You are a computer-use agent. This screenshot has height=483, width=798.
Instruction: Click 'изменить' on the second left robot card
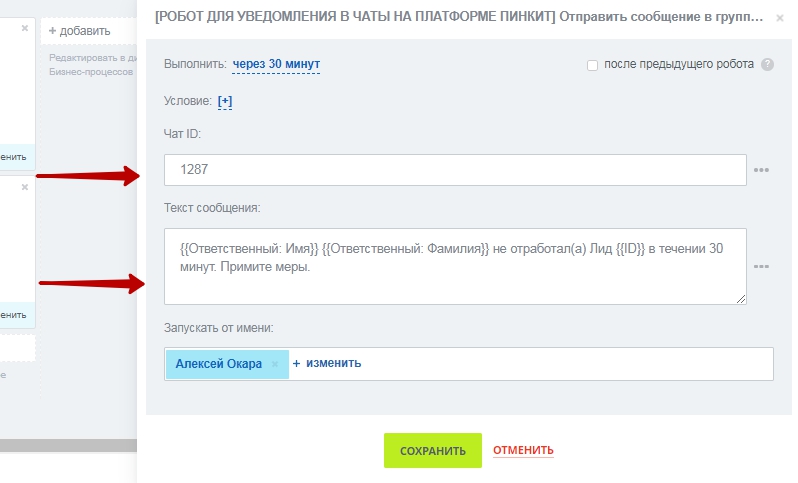coord(14,314)
